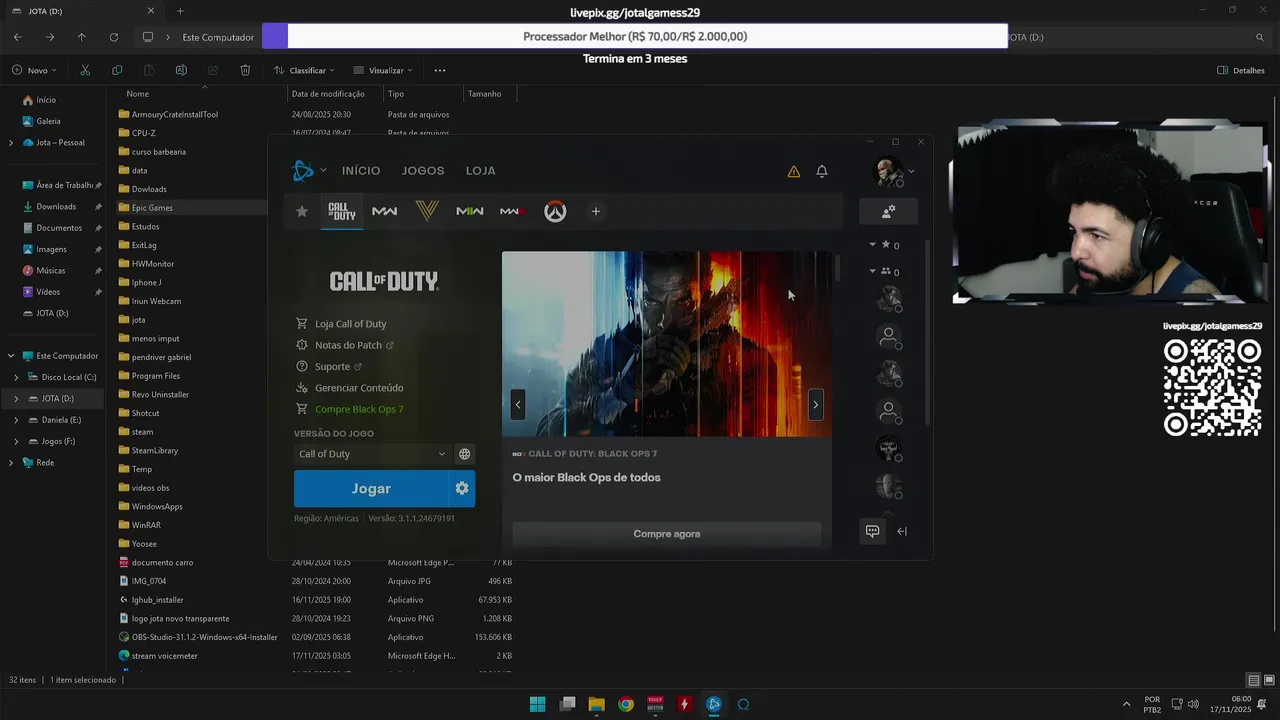
Task: Open the system tray hidden icons chevron
Action: [x=1126, y=704]
